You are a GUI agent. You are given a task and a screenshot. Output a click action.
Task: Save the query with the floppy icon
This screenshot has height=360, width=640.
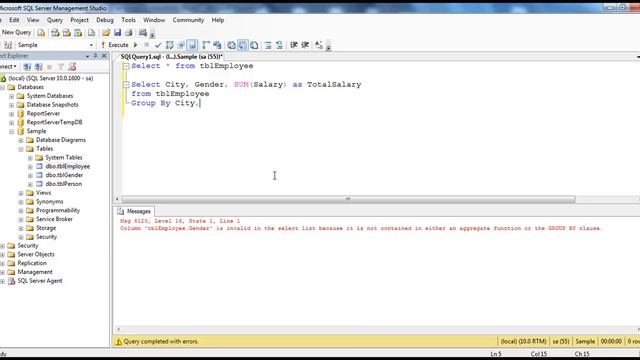118,33
